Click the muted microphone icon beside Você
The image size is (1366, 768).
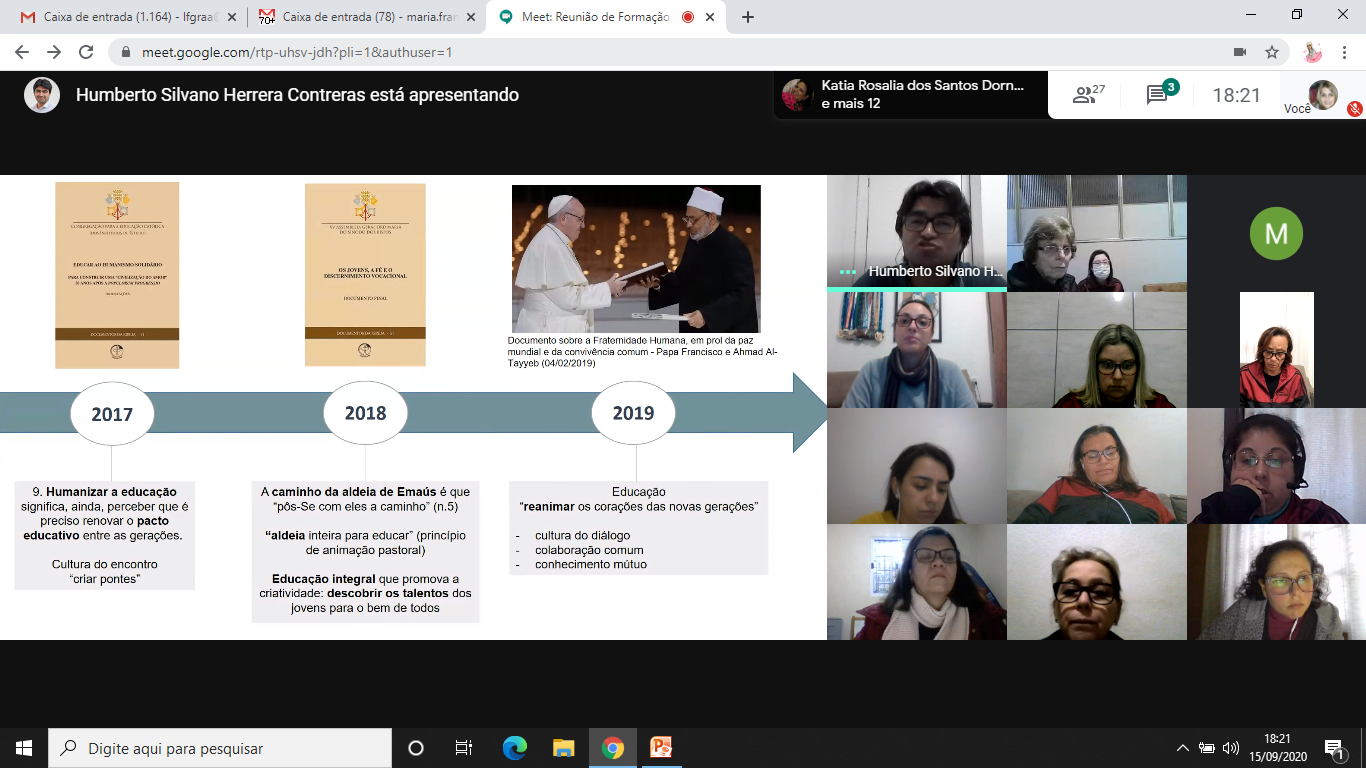pyautogui.click(x=1354, y=108)
